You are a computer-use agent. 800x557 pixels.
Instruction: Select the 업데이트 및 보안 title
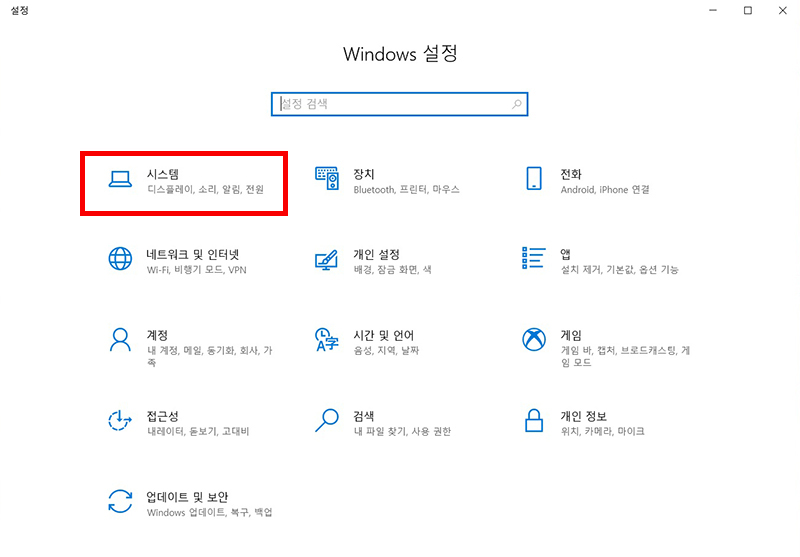pyautogui.click(x=187, y=497)
